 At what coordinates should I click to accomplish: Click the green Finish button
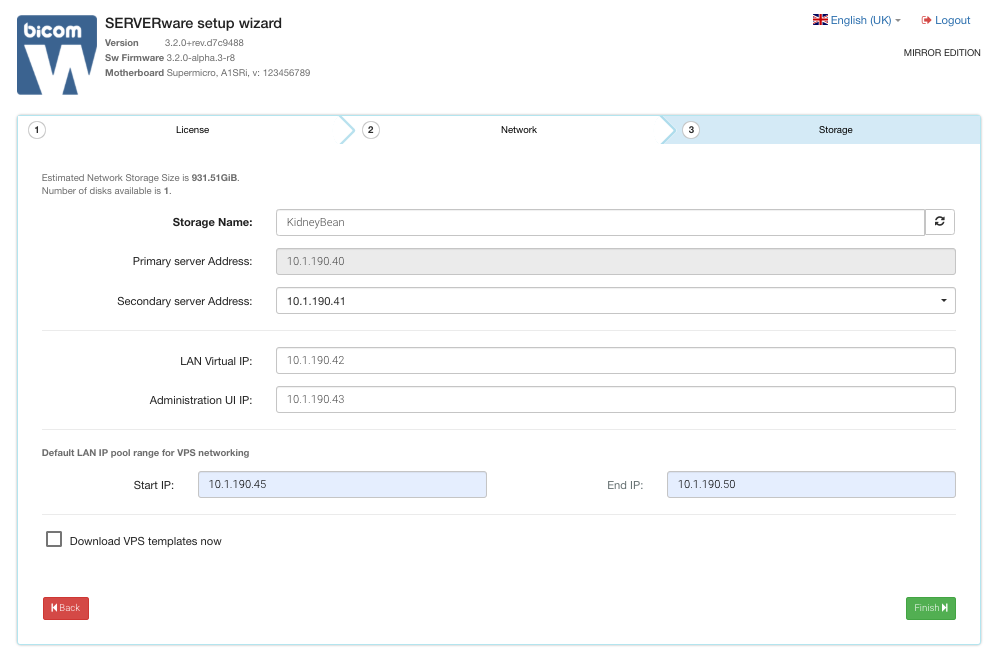pyautogui.click(x=931, y=608)
